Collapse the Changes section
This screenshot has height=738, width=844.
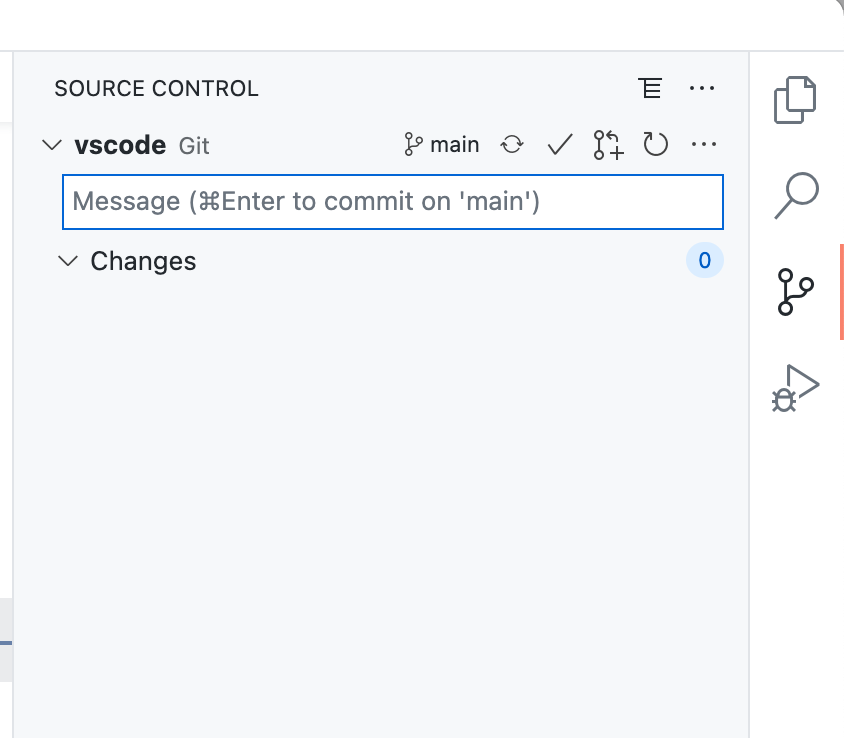68,261
